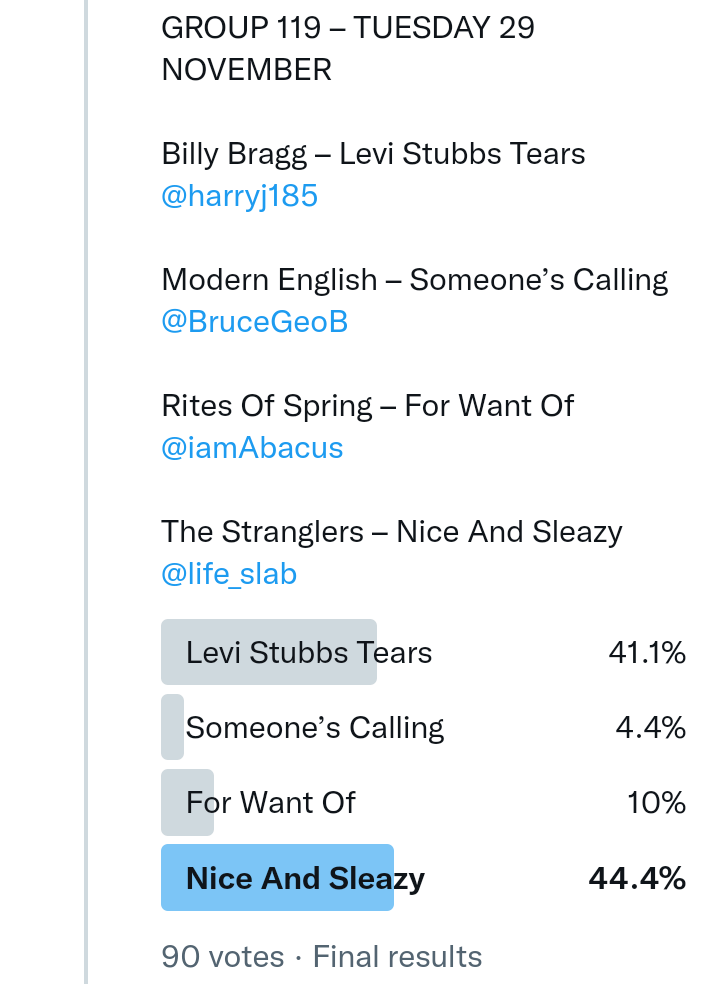Click the Billy Bragg song entry text
This screenshot has width=720, height=984.
pos(373,154)
